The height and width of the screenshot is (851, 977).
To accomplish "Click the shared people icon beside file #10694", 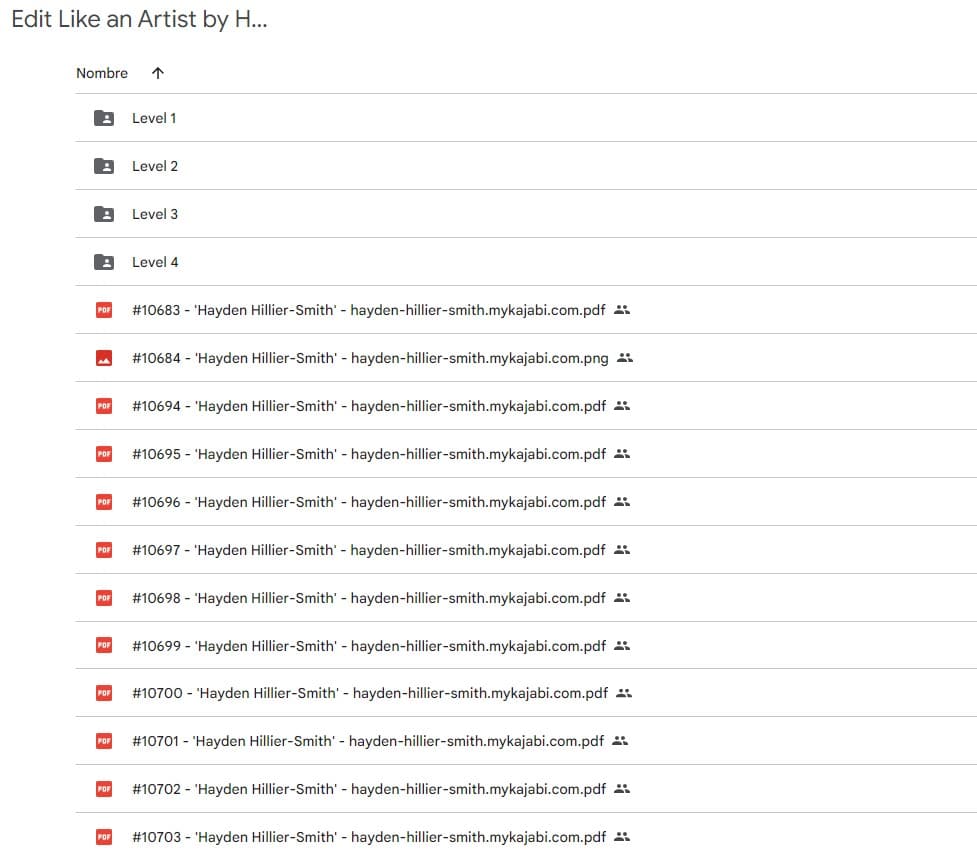I will click(622, 406).
